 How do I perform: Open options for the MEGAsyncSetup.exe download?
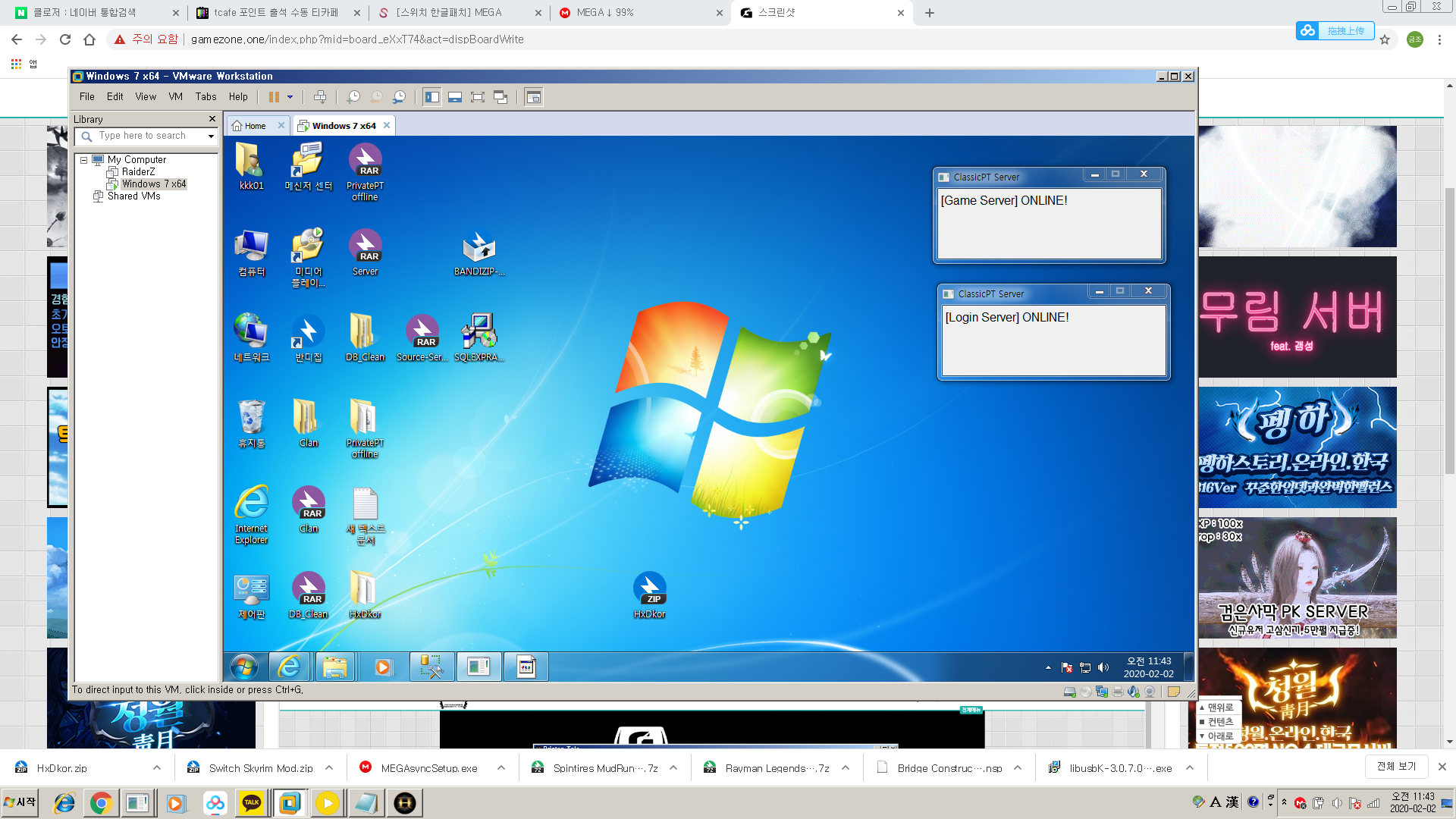click(x=501, y=767)
